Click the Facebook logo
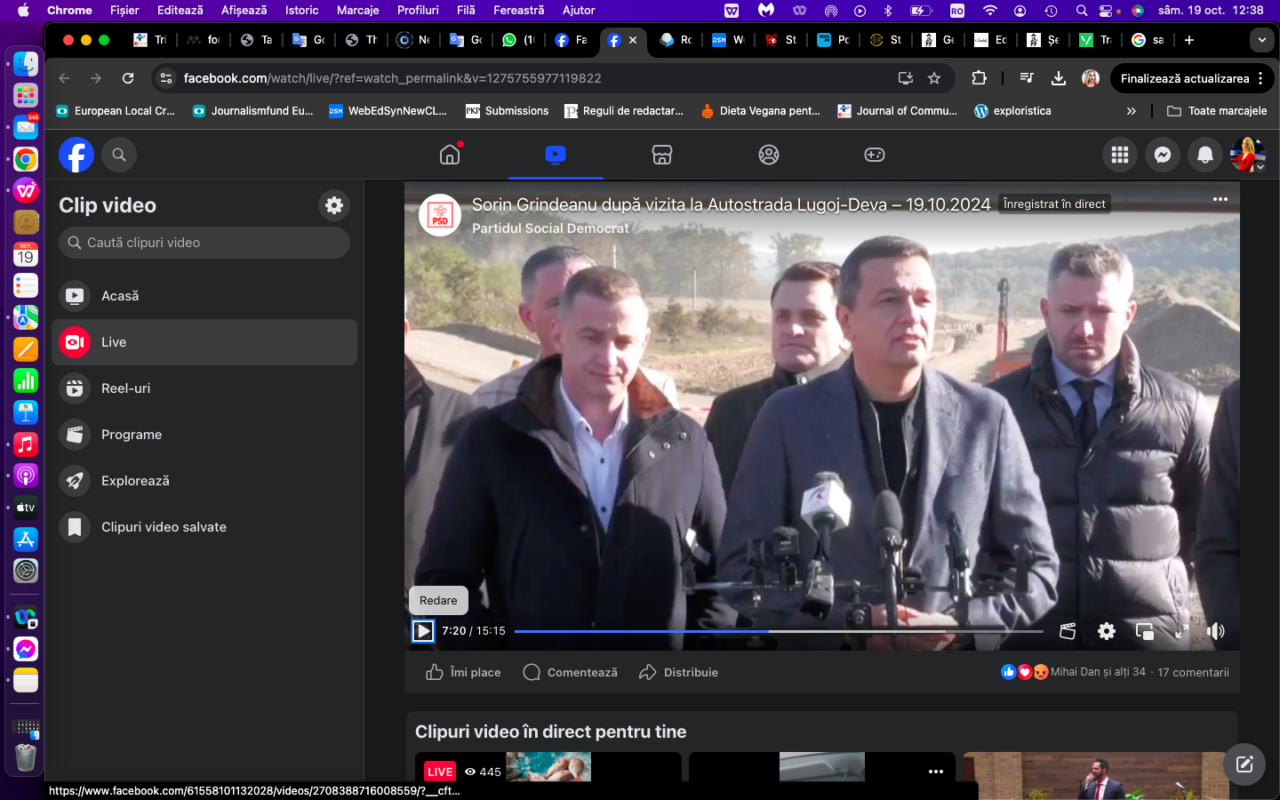 coord(76,155)
